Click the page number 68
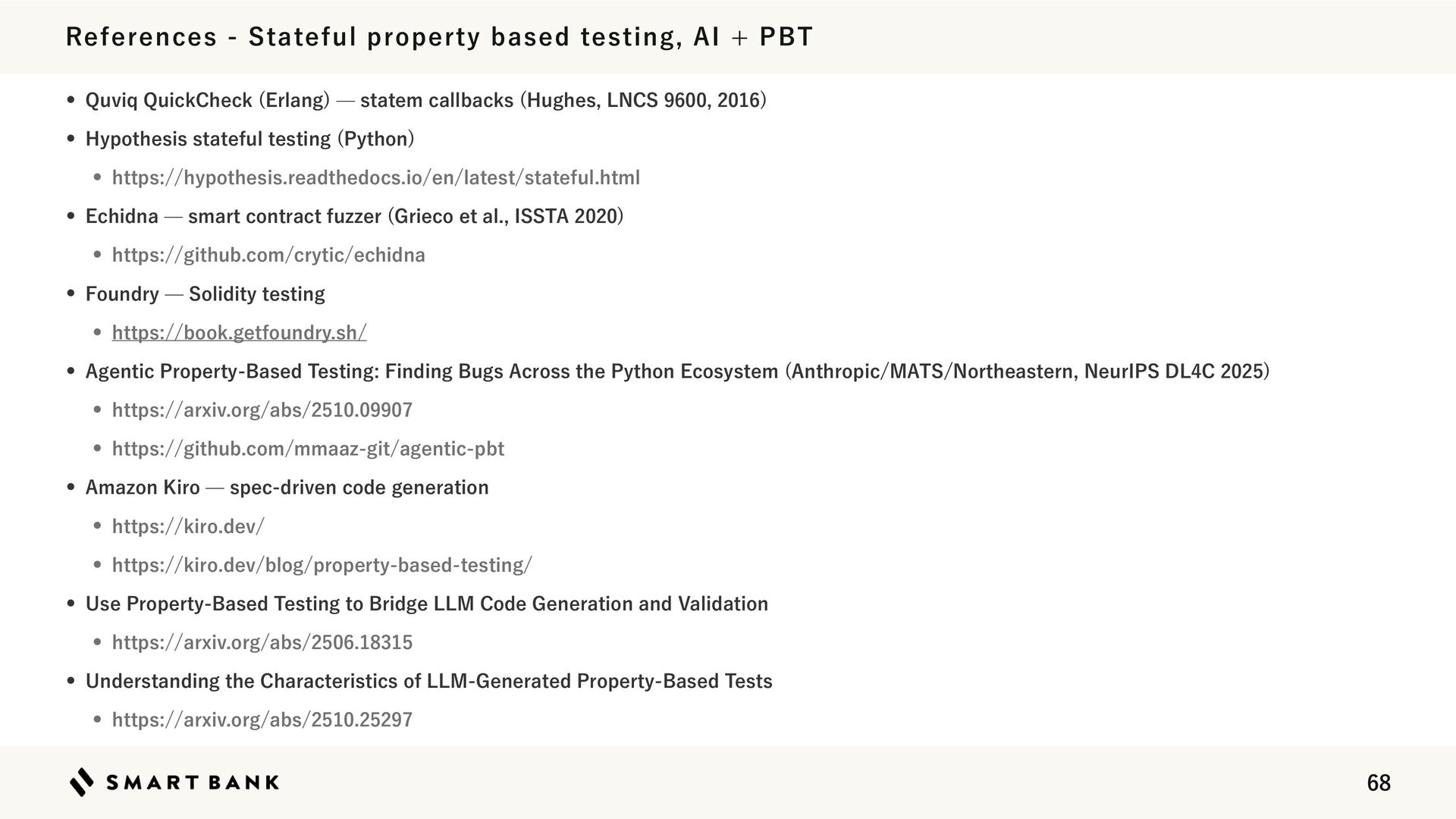1456x819 pixels. [x=1378, y=783]
